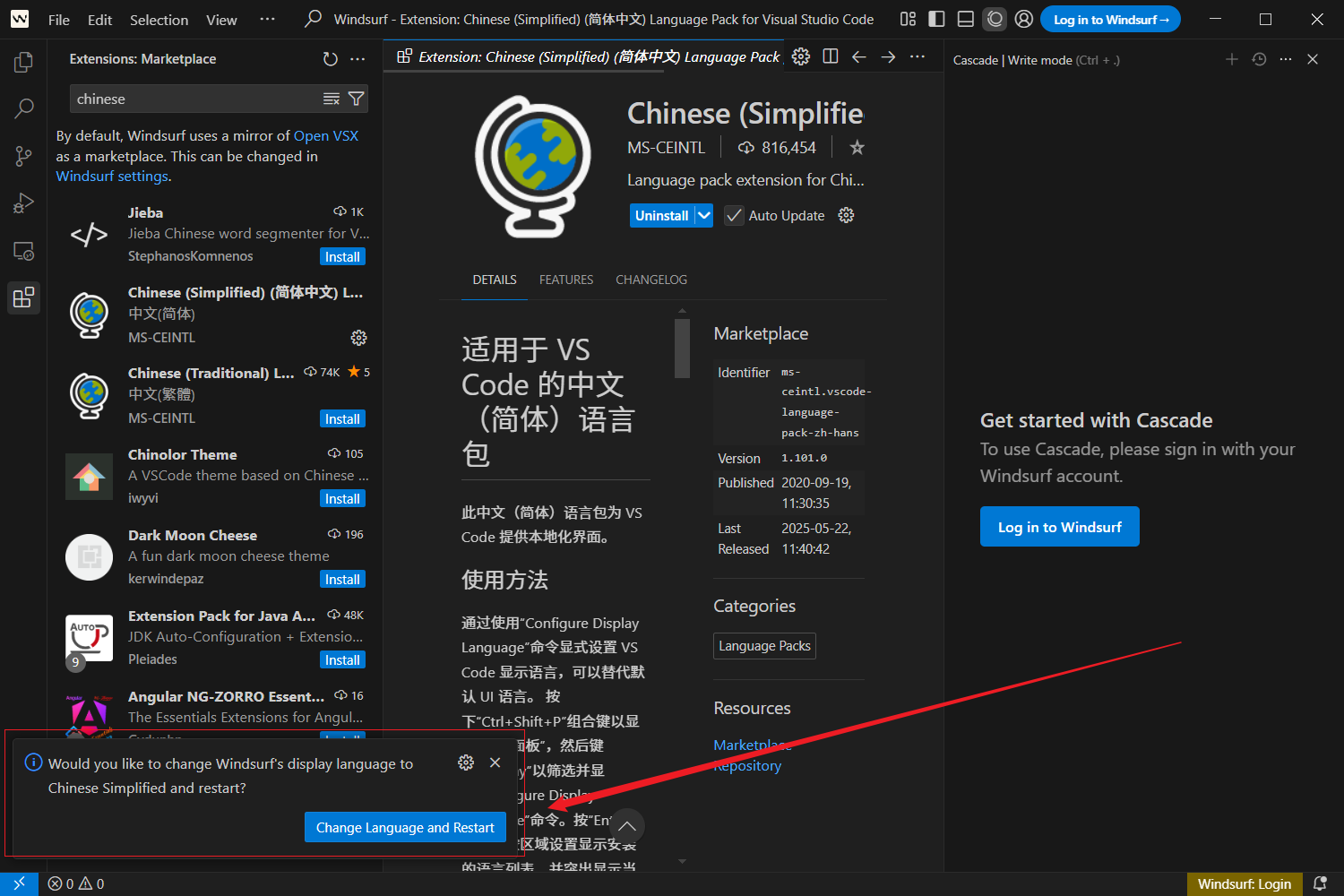Screen dimensions: 1344x896
Task: Toggle the primary side bar
Action: tap(936, 19)
